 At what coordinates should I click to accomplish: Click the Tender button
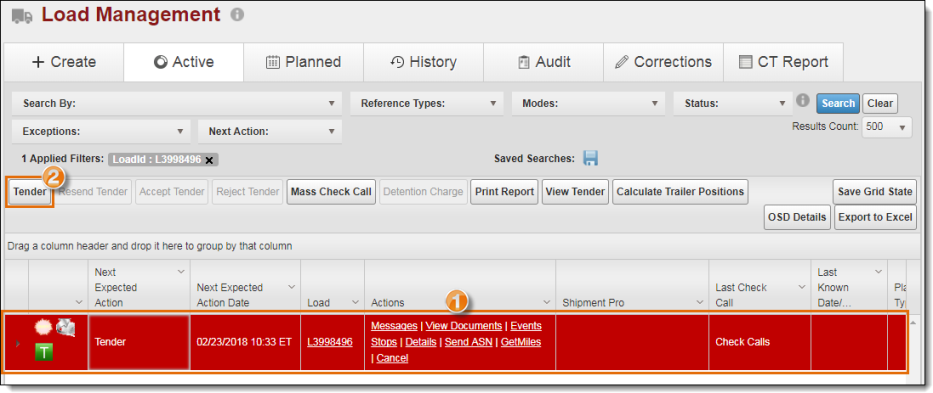coord(30,192)
